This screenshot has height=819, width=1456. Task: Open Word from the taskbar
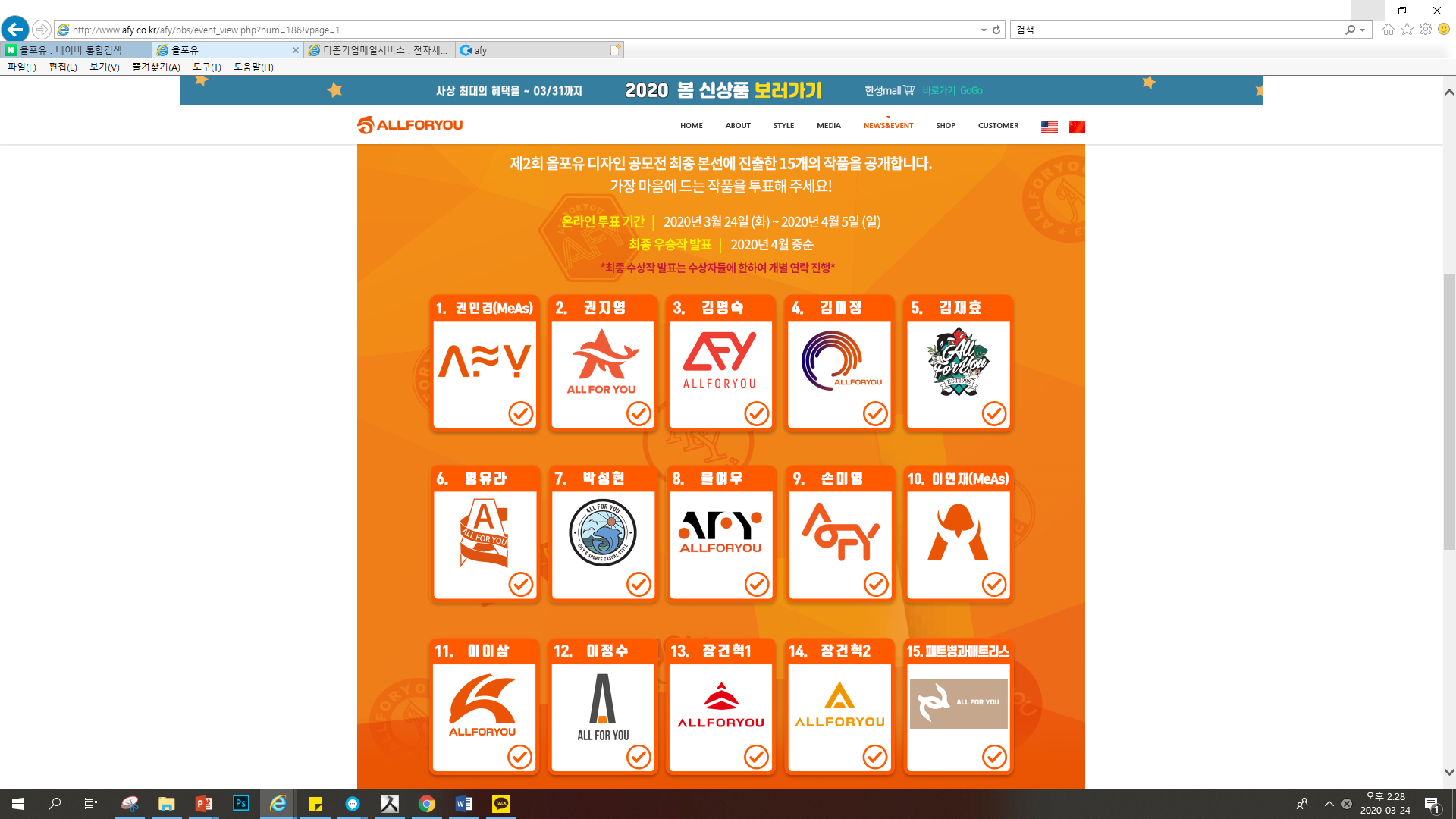point(464,804)
